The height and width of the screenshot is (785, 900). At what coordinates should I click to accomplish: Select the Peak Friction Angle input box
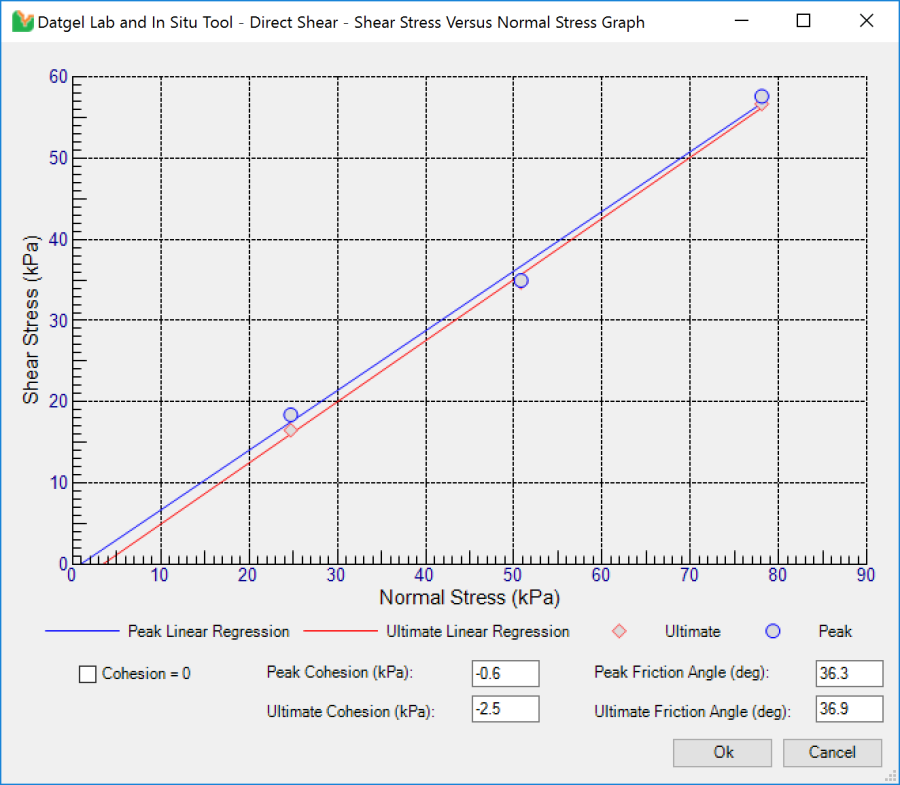pos(849,673)
